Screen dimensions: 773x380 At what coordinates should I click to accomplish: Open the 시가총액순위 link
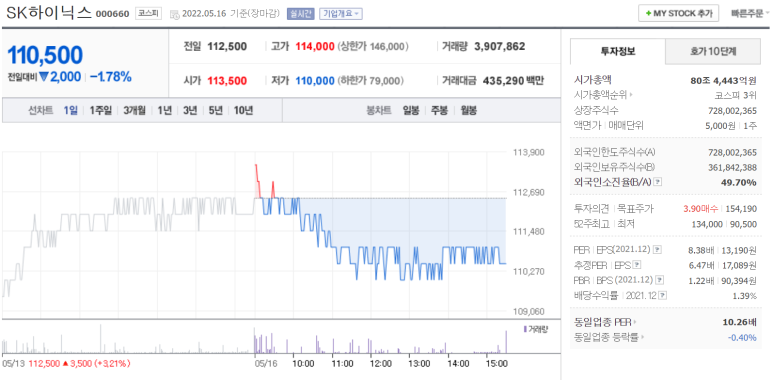click(x=601, y=95)
